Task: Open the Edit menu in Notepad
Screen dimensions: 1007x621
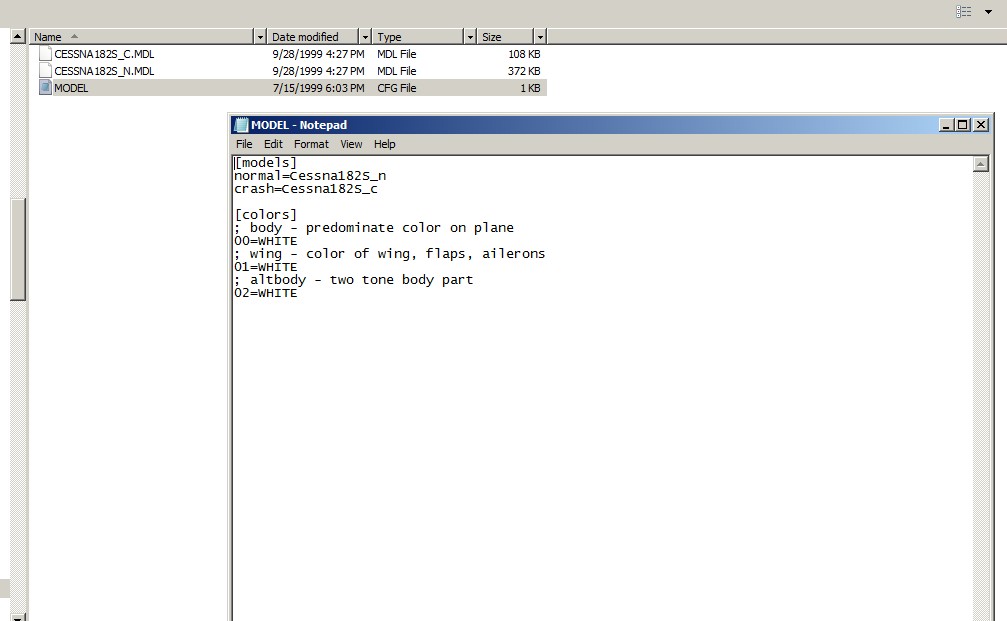Action: coord(273,144)
